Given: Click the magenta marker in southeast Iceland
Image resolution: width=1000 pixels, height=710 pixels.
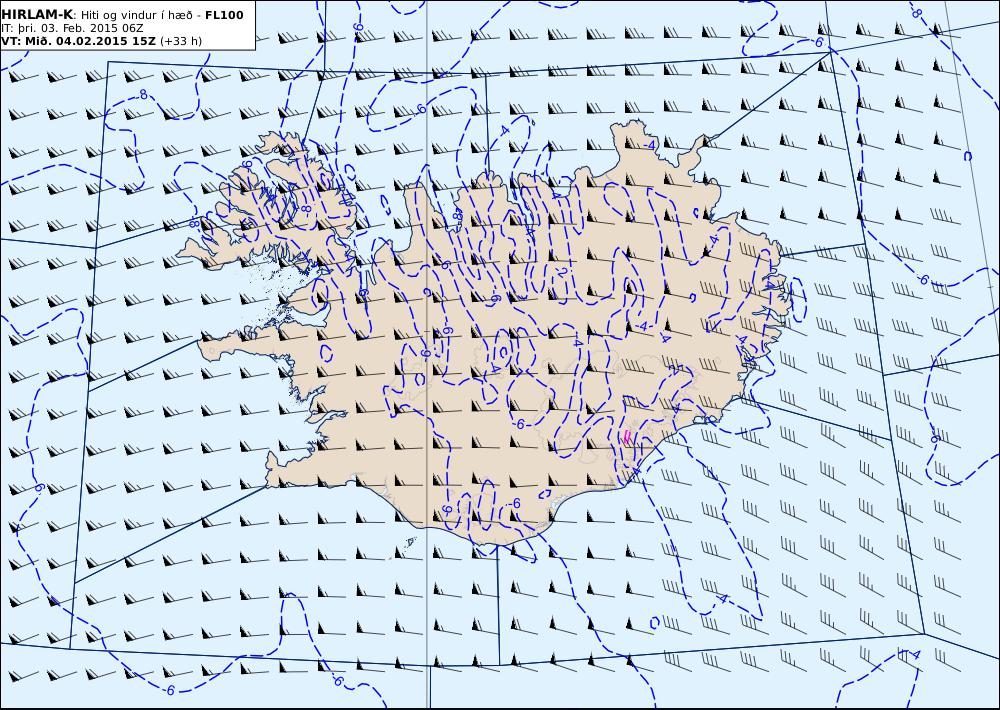Looking at the screenshot, I should [x=627, y=436].
